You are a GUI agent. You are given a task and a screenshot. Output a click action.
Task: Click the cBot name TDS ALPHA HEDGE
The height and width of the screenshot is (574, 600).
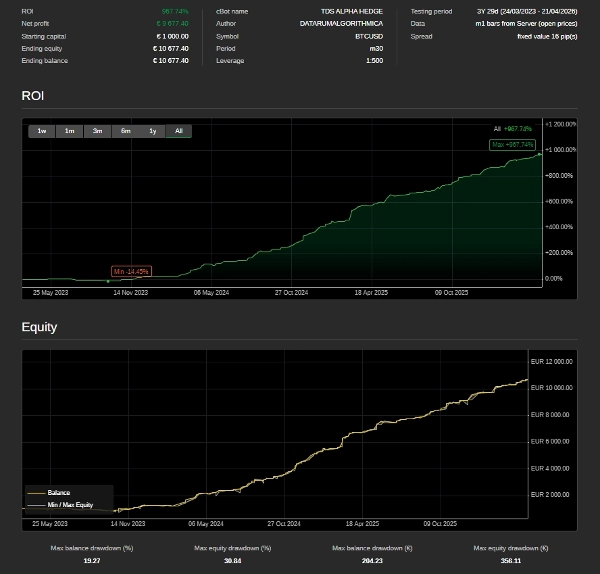click(x=352, y=11)
